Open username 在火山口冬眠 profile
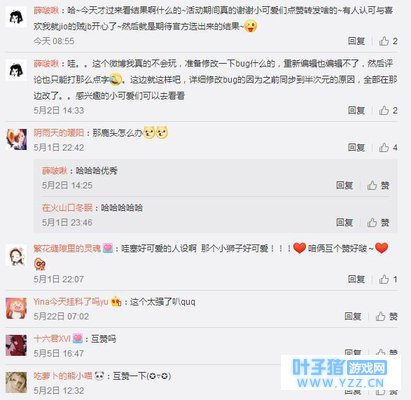411x400 pixels. [x=67, y=208]
